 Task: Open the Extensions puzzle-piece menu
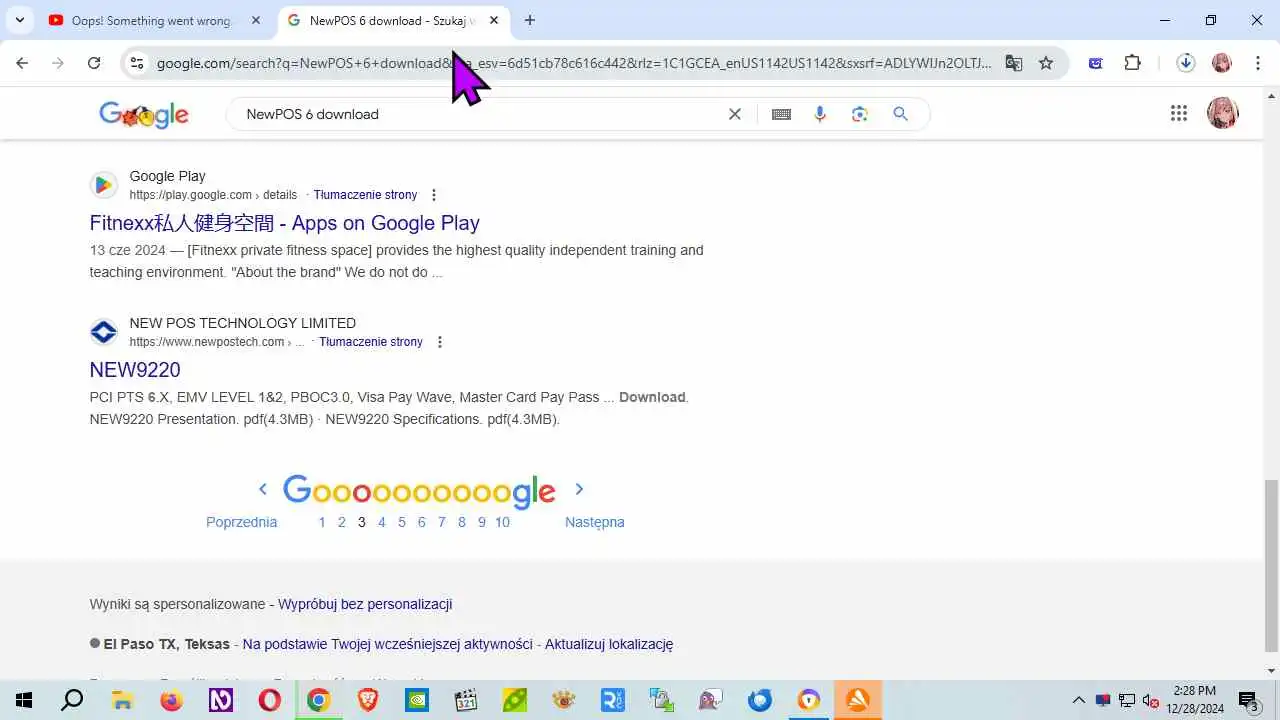[x=1132, y=63]
